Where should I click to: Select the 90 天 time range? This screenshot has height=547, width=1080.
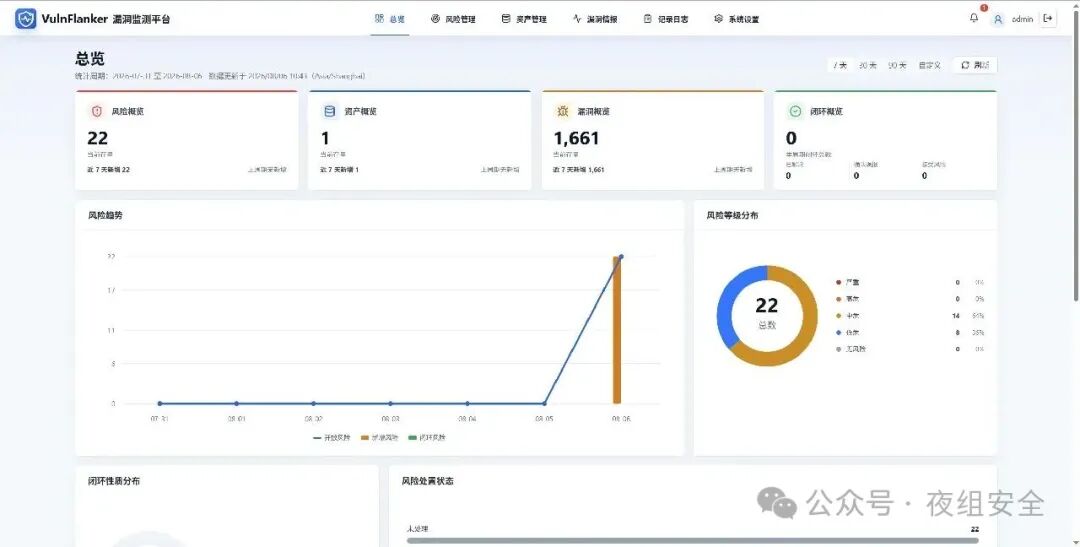[896, 65]
